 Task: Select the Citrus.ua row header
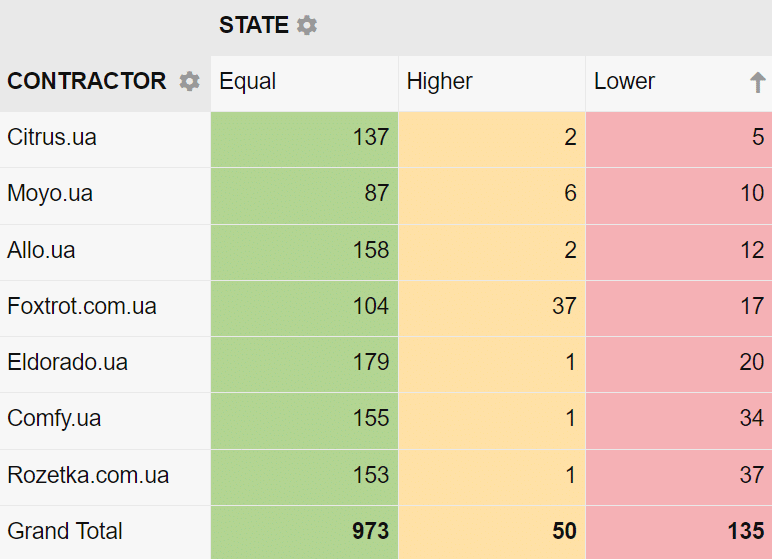(x=52, y=138)
